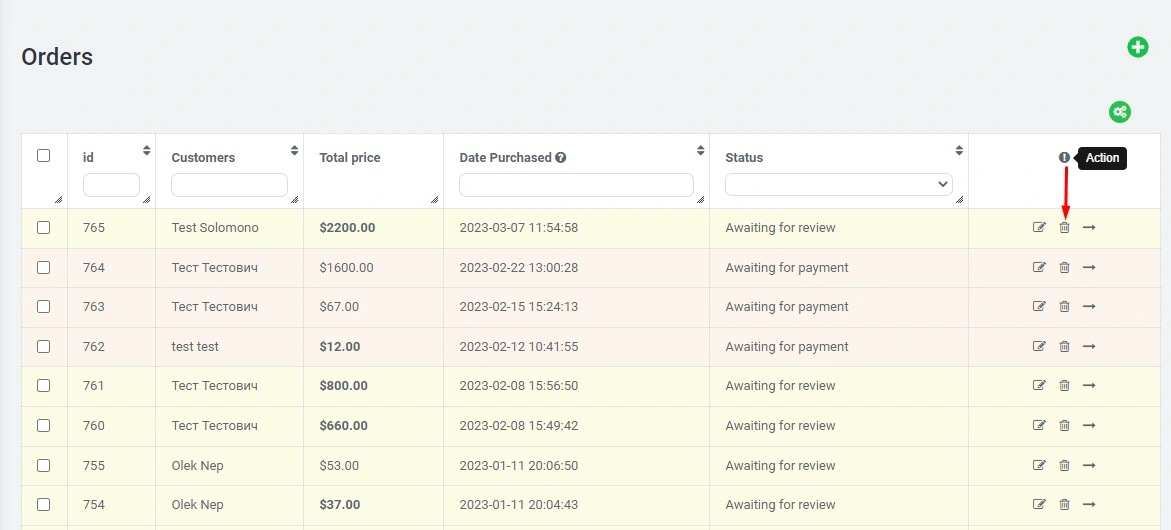Check the box for order 765
Screen dimensions: 1171x530
[43, 228]
